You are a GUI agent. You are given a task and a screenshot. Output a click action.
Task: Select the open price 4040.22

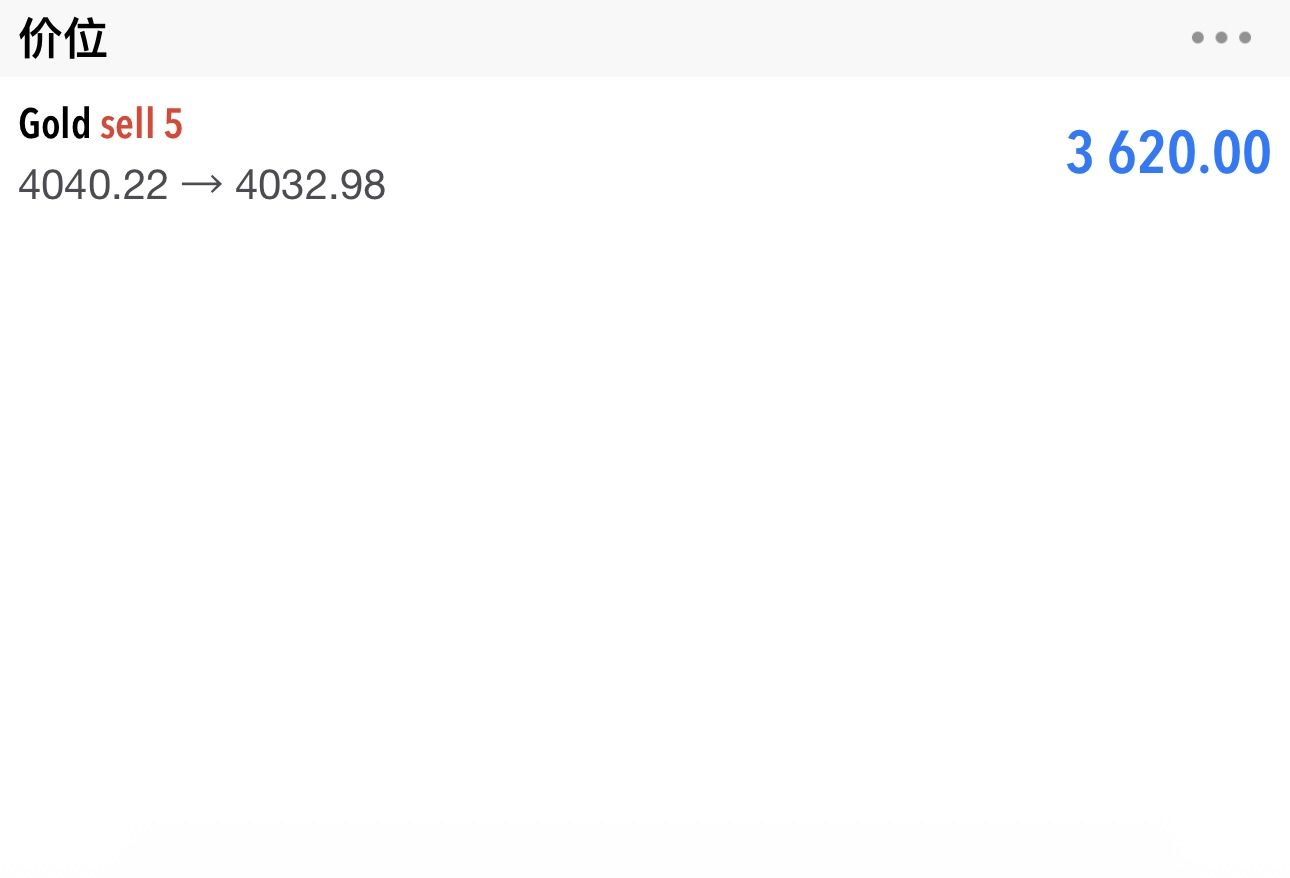93,185
